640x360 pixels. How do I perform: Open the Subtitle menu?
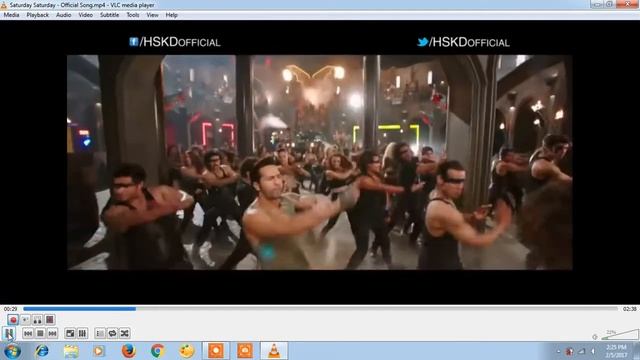click(110, 15)
